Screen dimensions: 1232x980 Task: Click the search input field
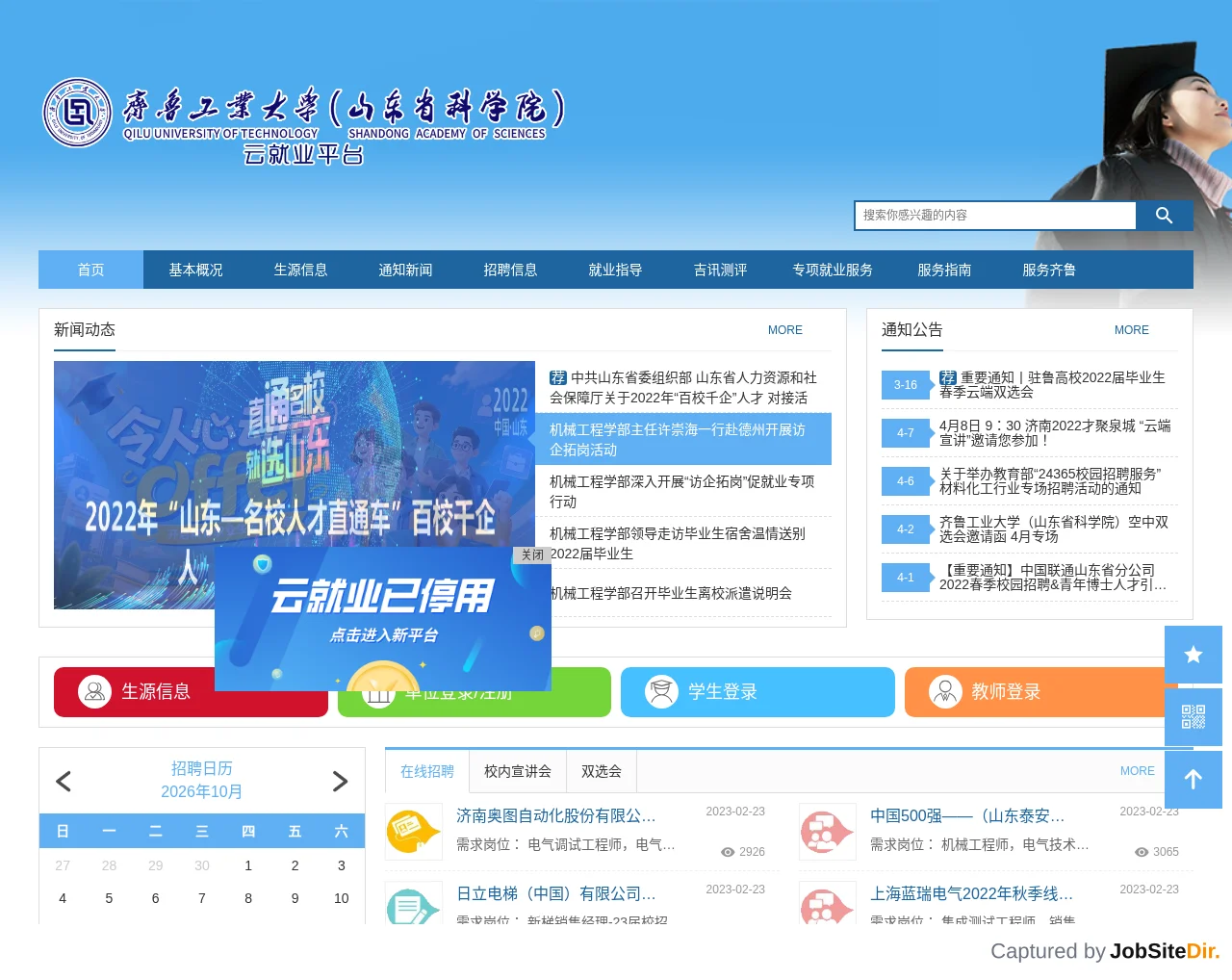tap(995, 216)
